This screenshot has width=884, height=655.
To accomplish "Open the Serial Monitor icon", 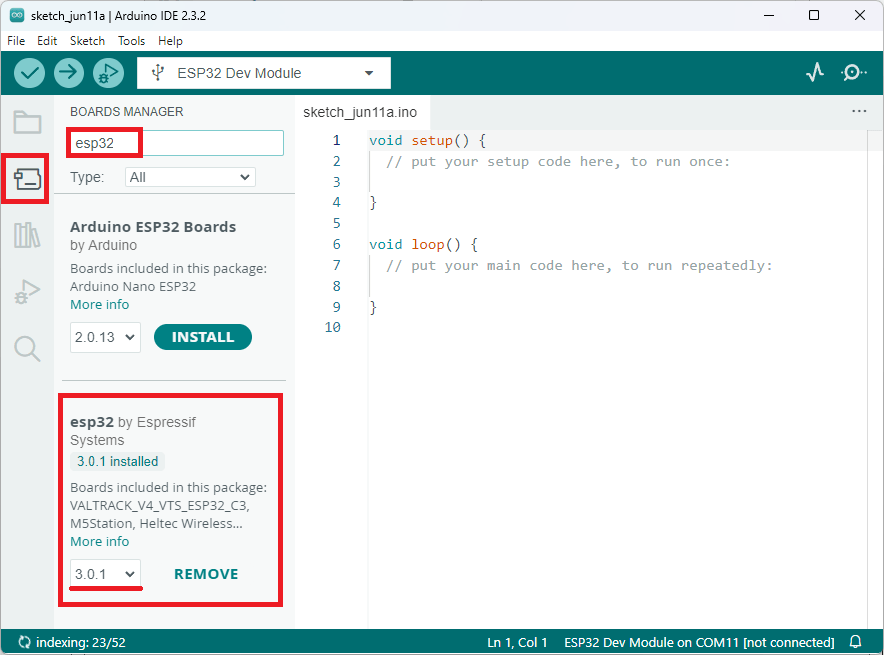I will click(853, 72).
